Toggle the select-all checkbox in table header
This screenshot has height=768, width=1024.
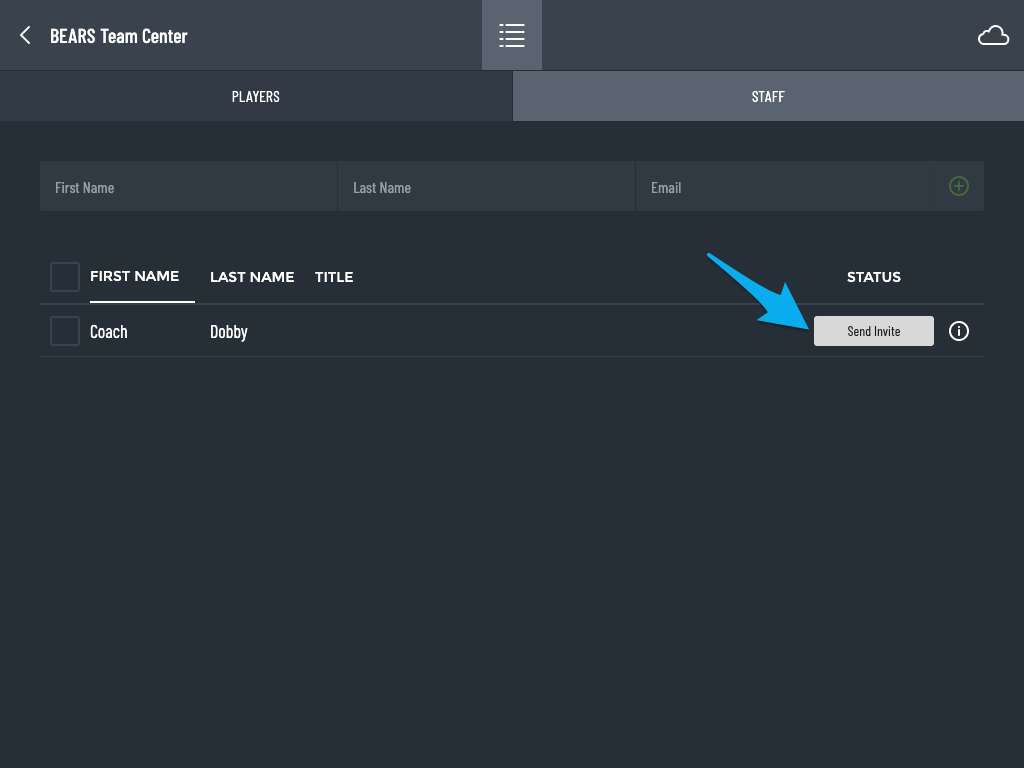[65, 277]
